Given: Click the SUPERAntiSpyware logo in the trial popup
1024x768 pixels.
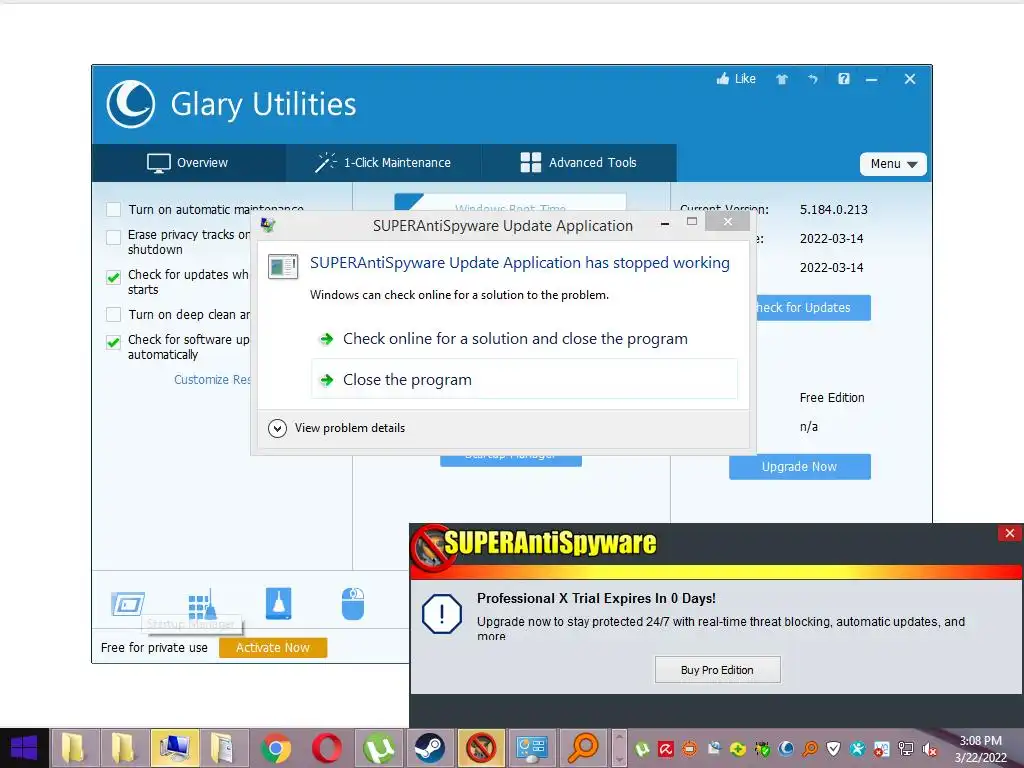Looking at the screenshot, I should coord(534,546).
